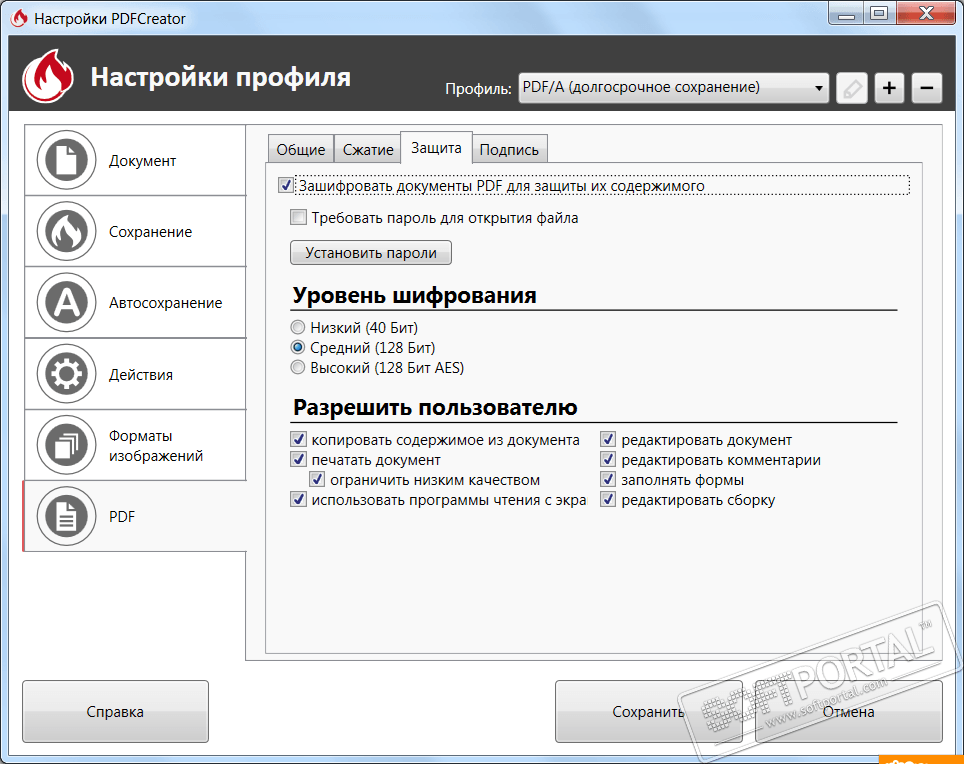This screenshot has width=964, height=764.
Task: Click the PDFCreator flame logo in the header
Action: 48,76
